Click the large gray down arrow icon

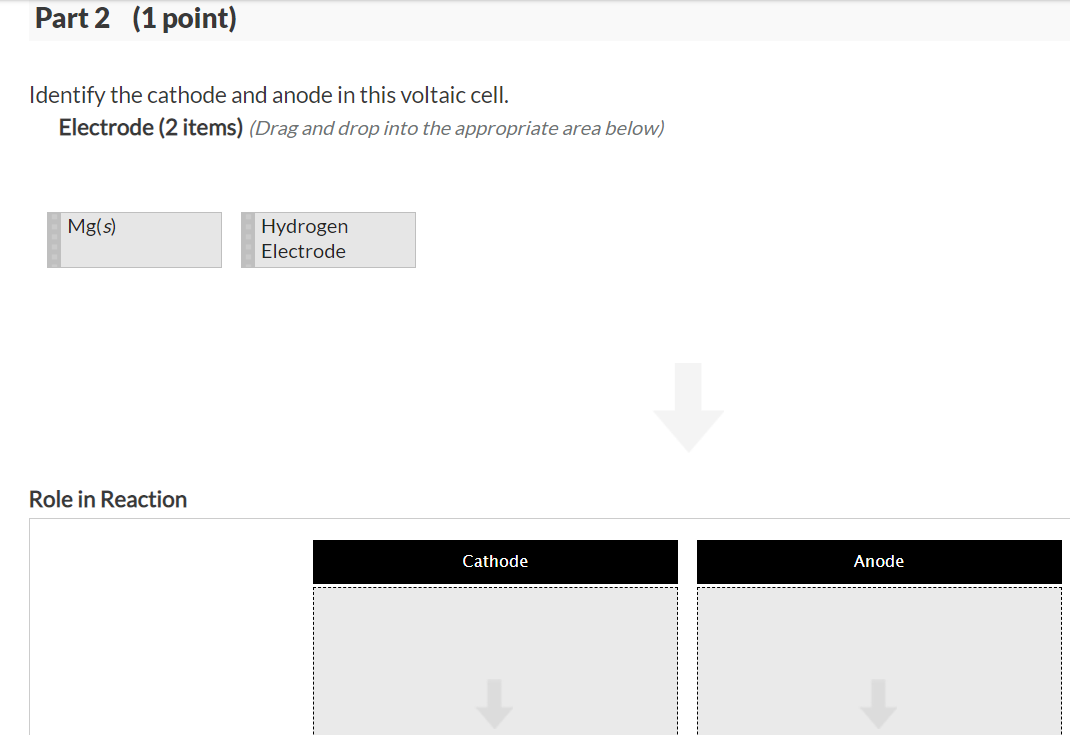coord(688,406)
